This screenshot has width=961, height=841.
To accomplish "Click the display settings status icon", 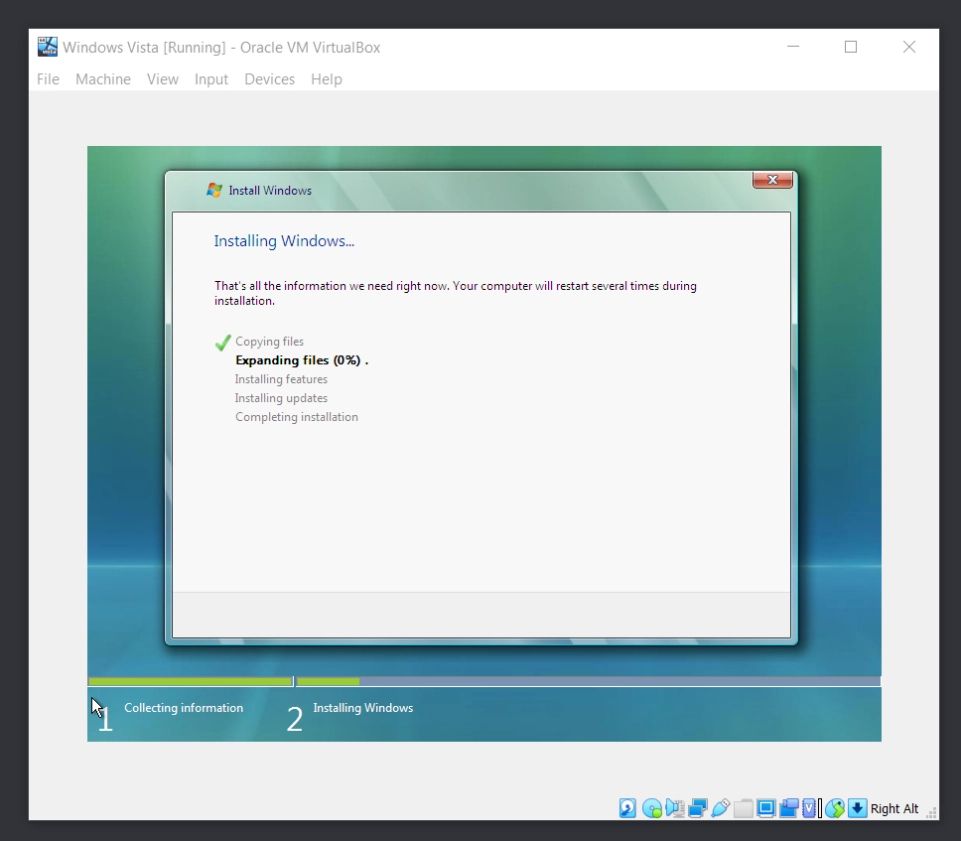I will (x=766, y=808).
